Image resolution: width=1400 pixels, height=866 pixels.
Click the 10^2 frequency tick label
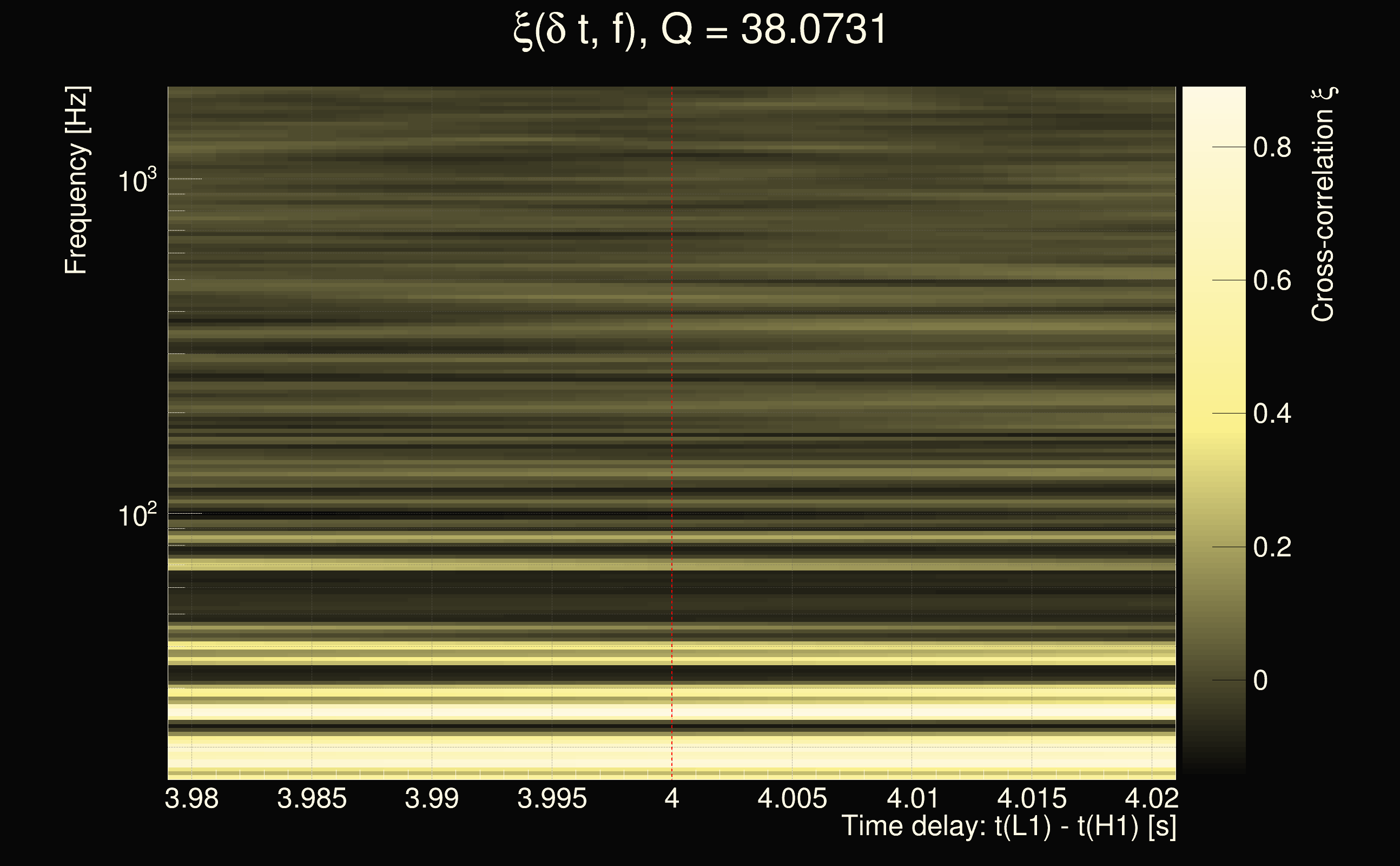(x=137, y=515)
